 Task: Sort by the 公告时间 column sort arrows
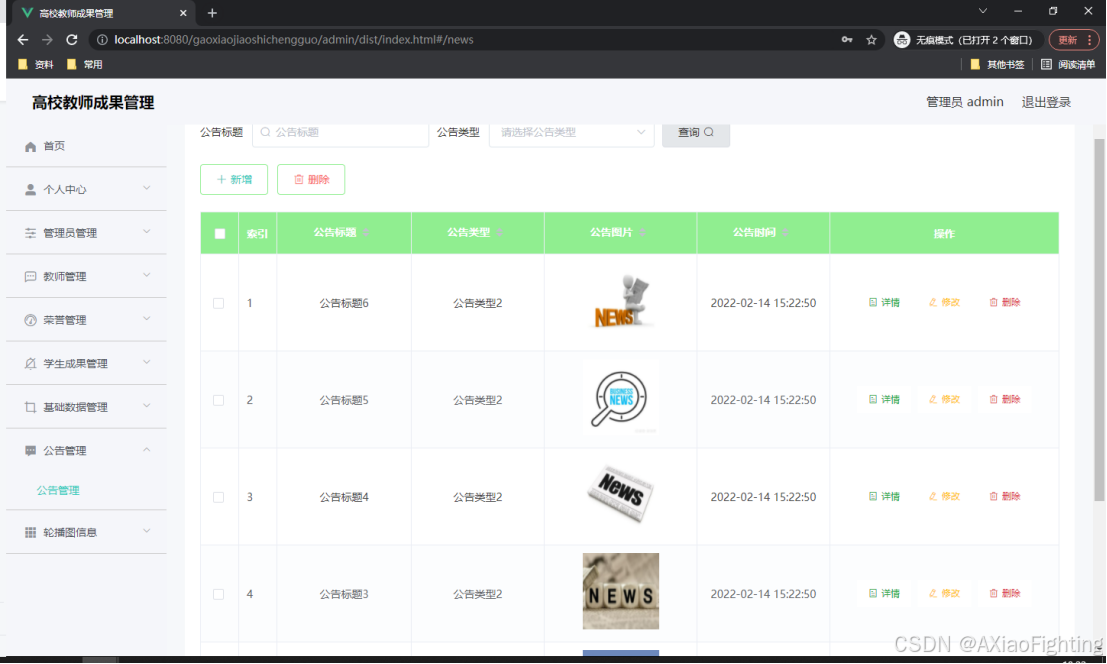point(785,233)
